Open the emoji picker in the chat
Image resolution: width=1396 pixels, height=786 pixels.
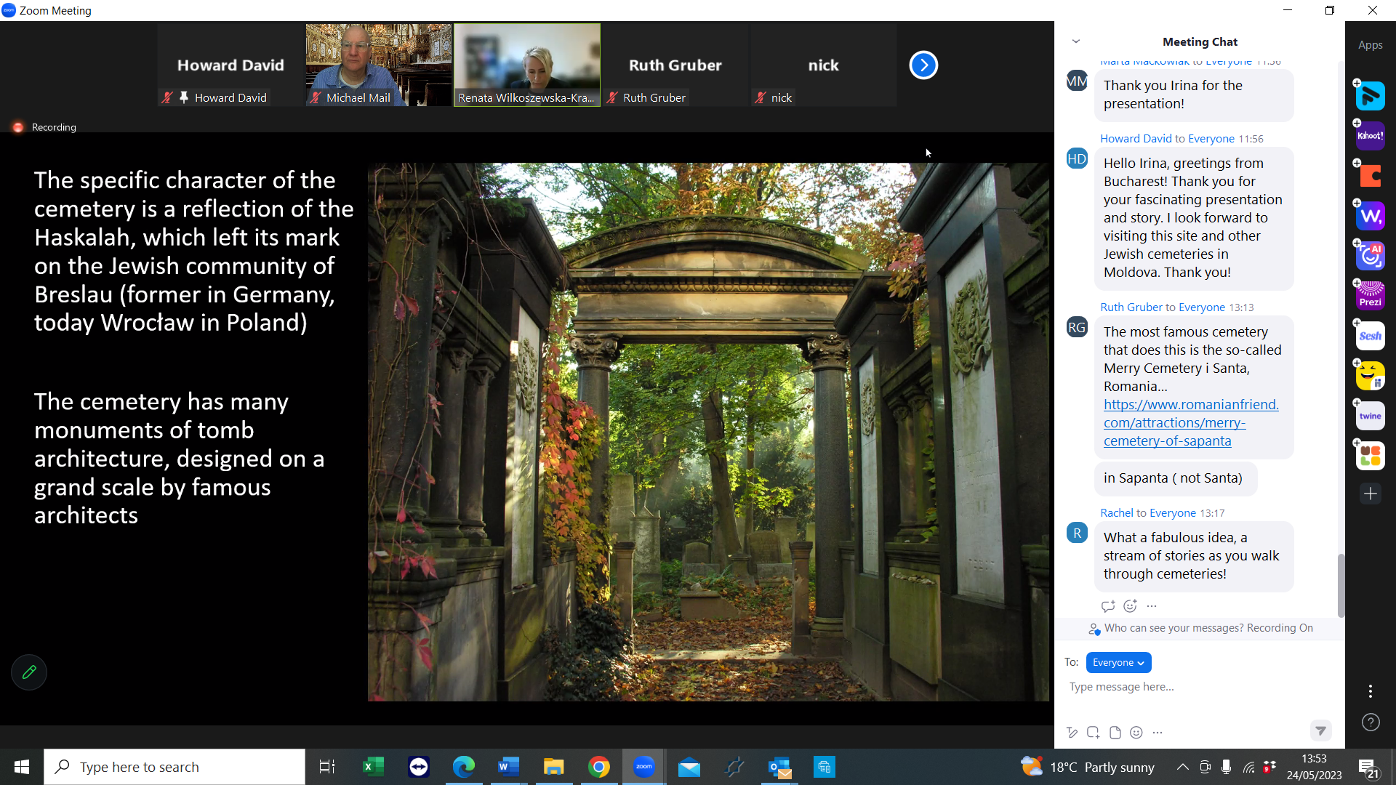coord(1136,732)
